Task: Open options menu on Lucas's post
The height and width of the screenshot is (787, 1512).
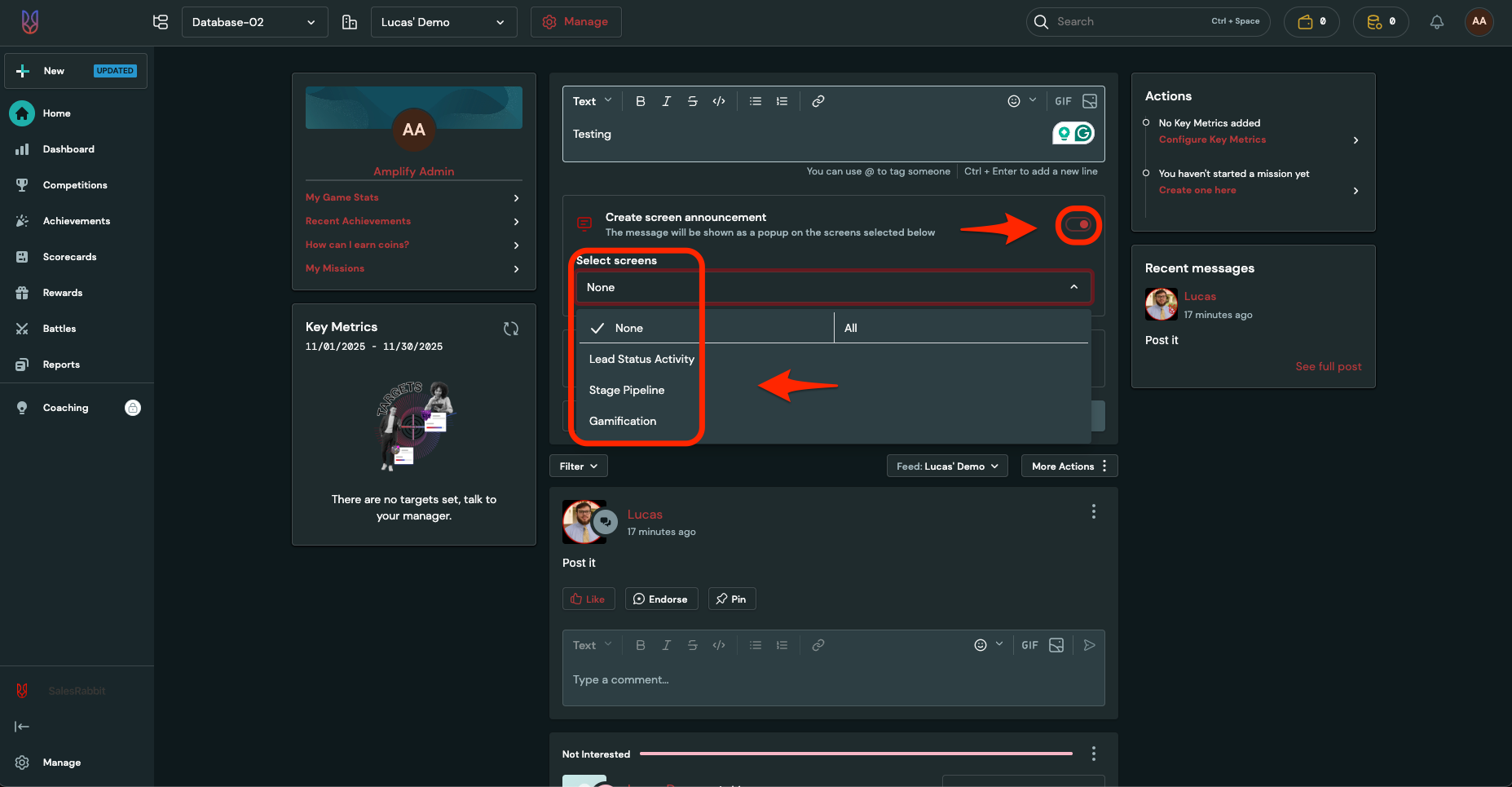Action: tap(1093, 511)
